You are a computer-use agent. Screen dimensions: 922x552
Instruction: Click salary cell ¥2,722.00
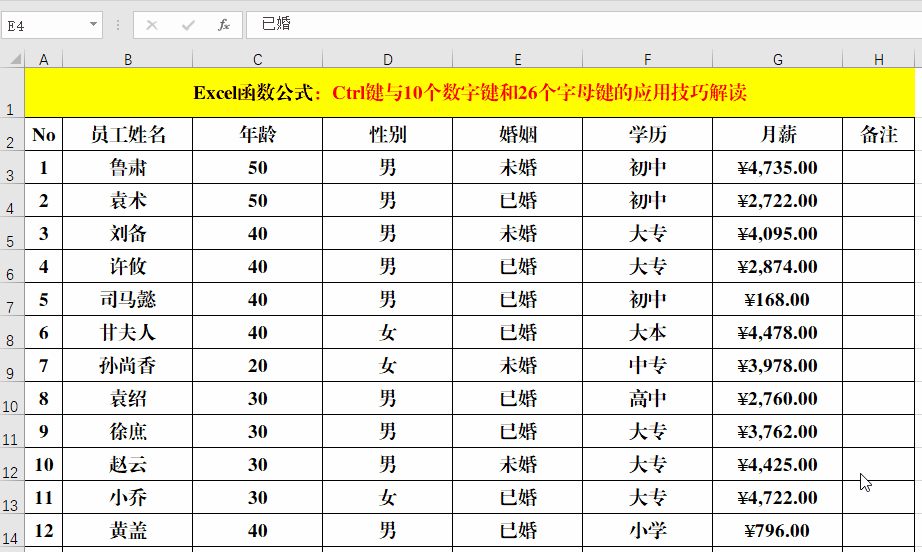(777, 200)
